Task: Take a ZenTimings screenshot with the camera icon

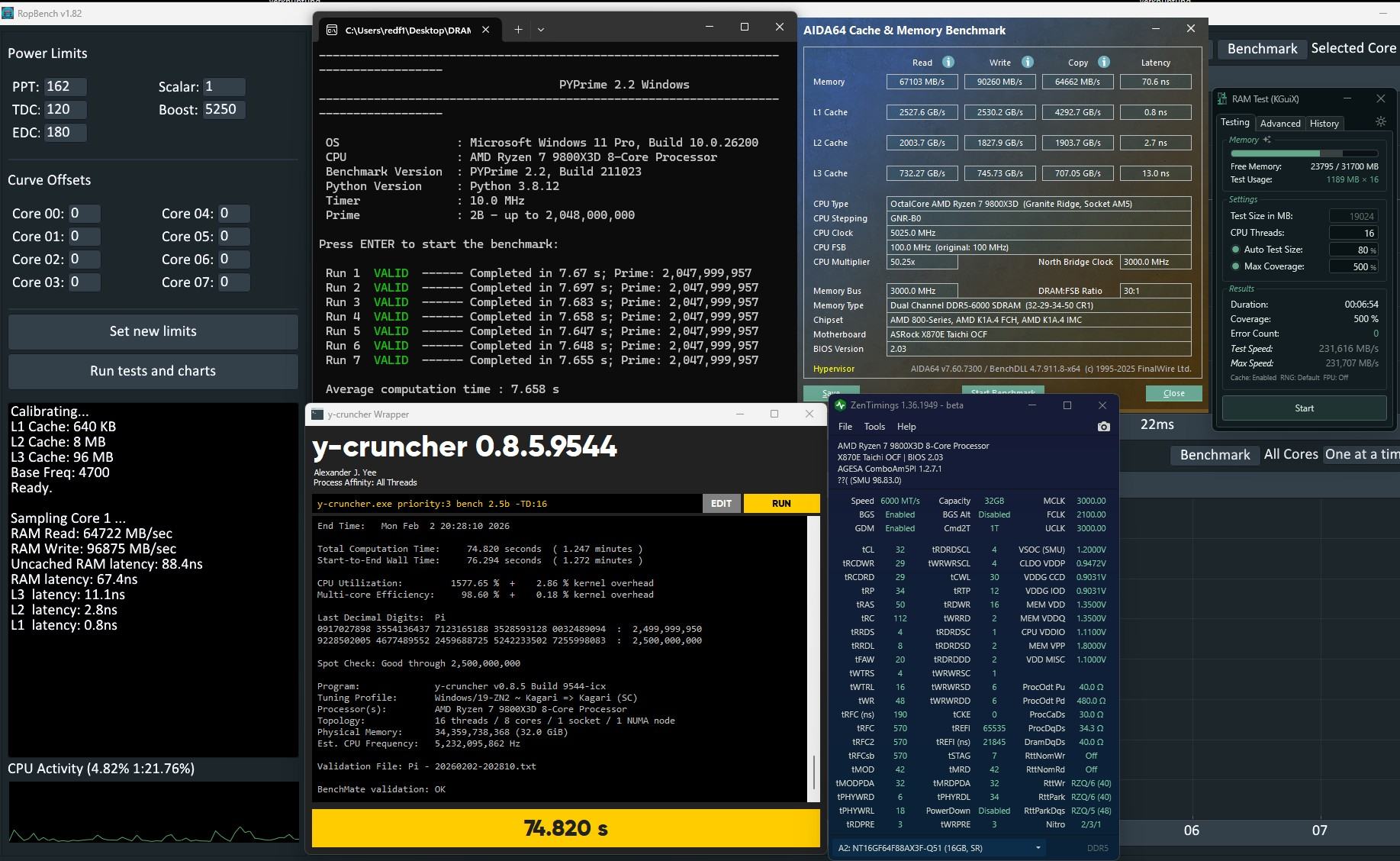Action: (1103, 427)
